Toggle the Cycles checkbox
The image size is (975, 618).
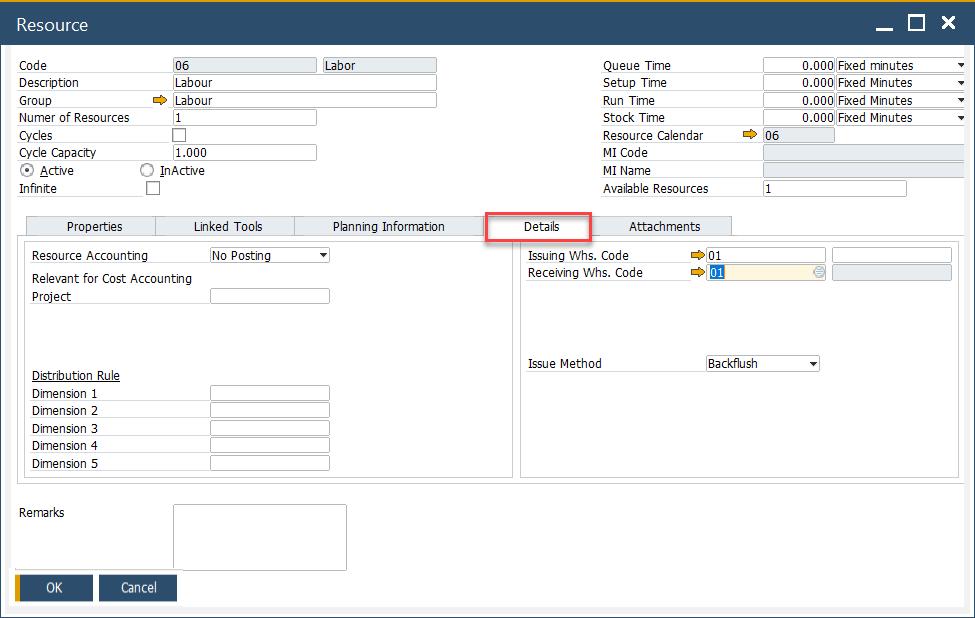point(179,135)
